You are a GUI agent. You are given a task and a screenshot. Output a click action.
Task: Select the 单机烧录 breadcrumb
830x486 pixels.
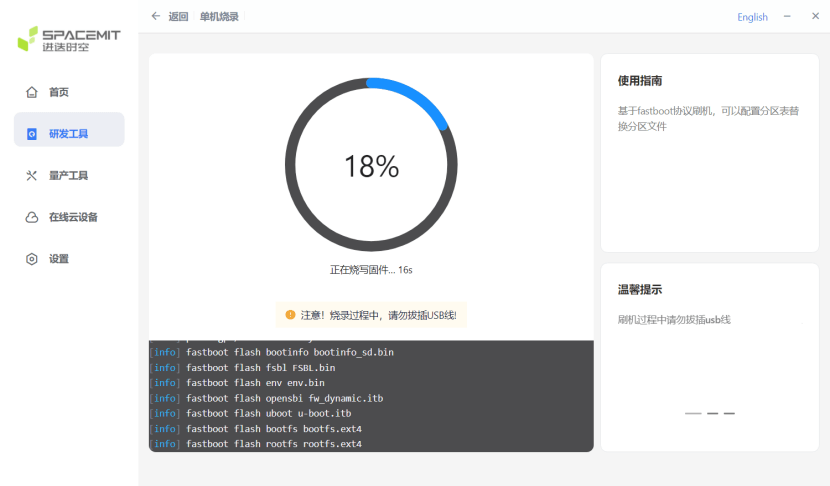click(x=219, y=17)
